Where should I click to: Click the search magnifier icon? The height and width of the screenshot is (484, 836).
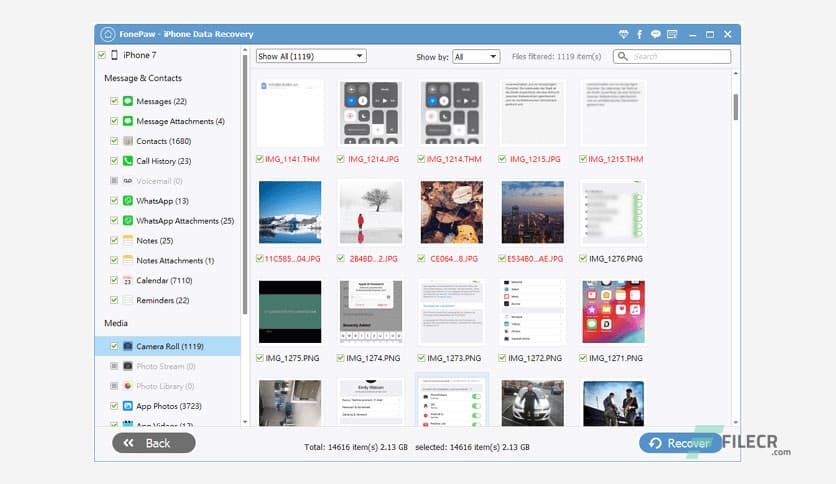click(x=623, y=56)
